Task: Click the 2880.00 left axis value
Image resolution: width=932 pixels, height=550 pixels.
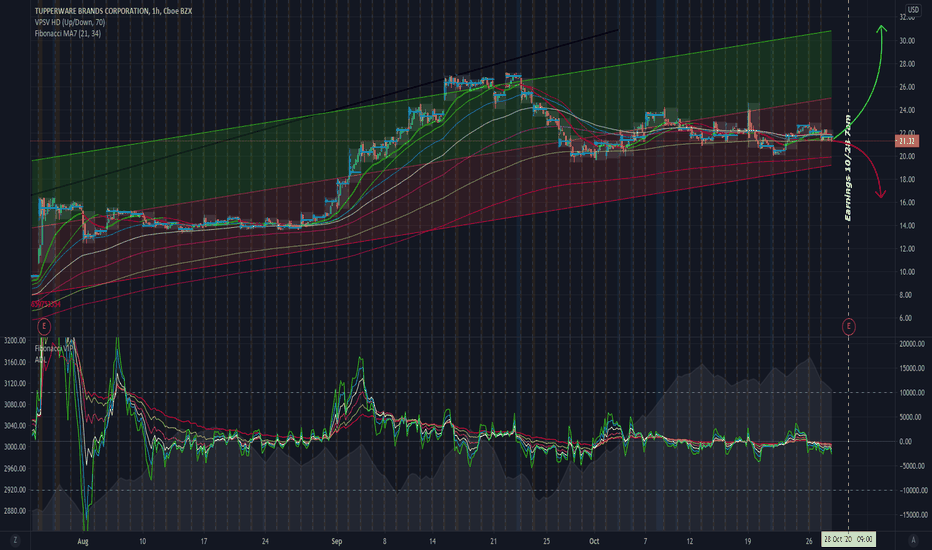Action: click(15, 511)
